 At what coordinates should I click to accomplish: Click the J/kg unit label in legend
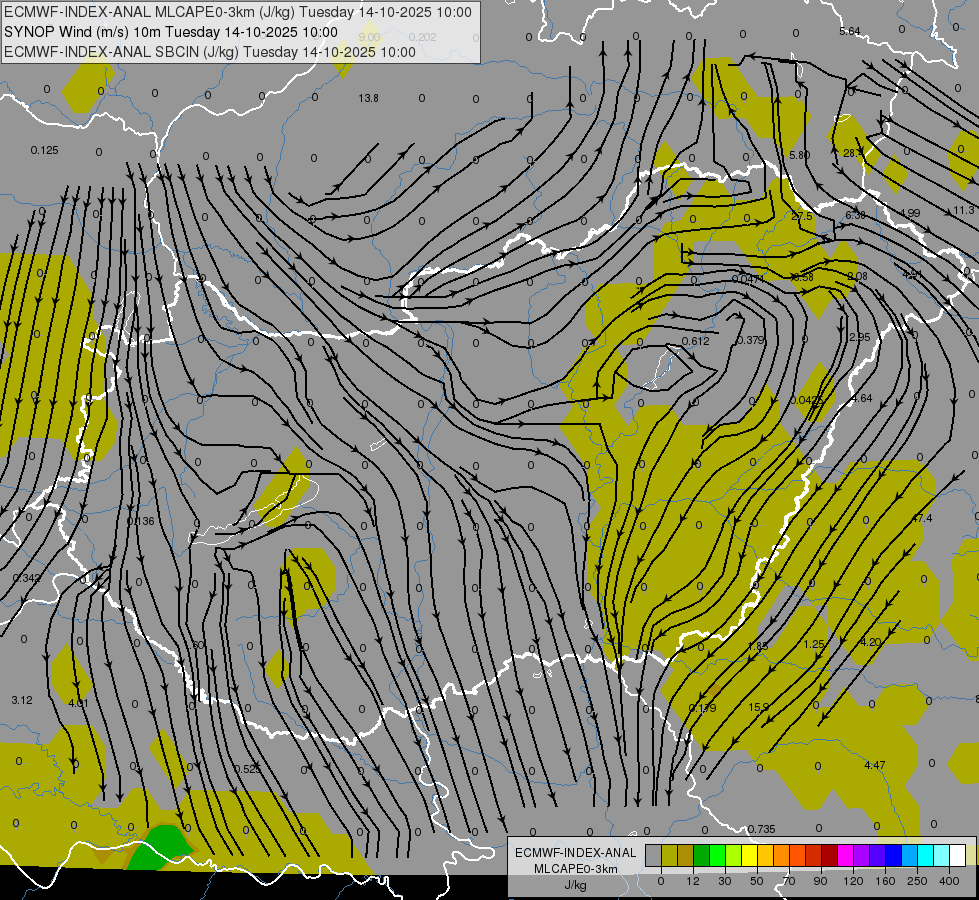(x=576, y=885)
